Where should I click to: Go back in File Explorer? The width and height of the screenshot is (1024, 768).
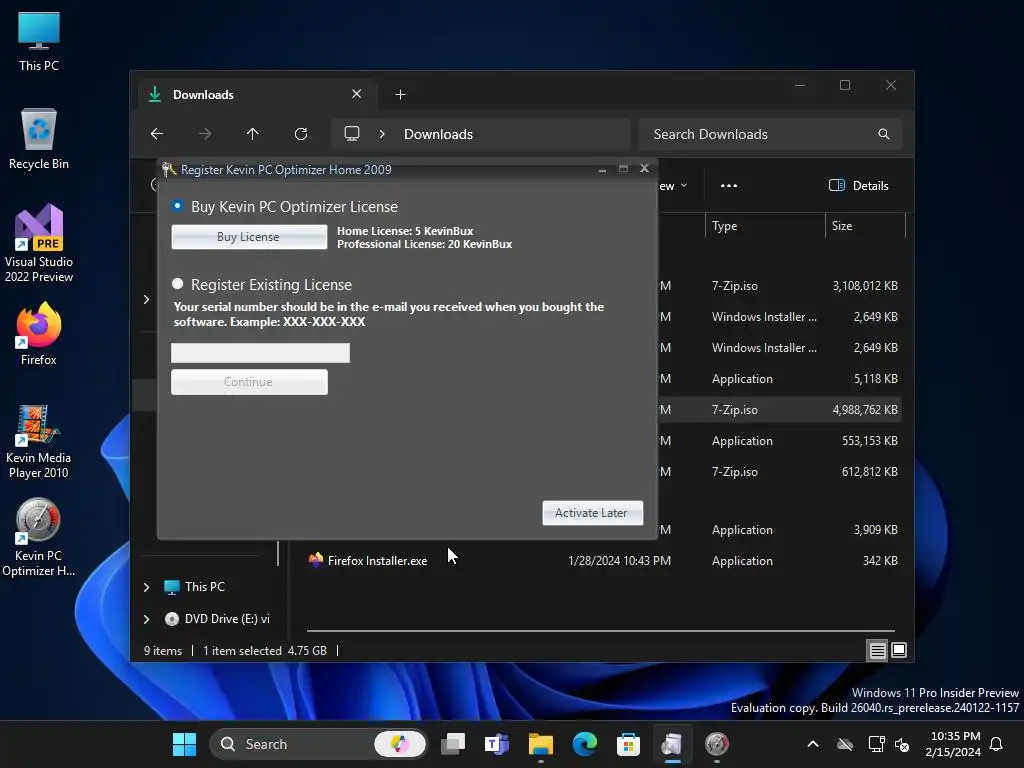(157, 134)
